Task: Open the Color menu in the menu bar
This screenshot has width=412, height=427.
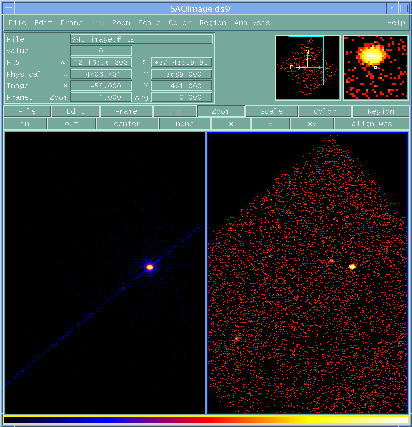Action: pyautogui.click(x=180, y=23)
